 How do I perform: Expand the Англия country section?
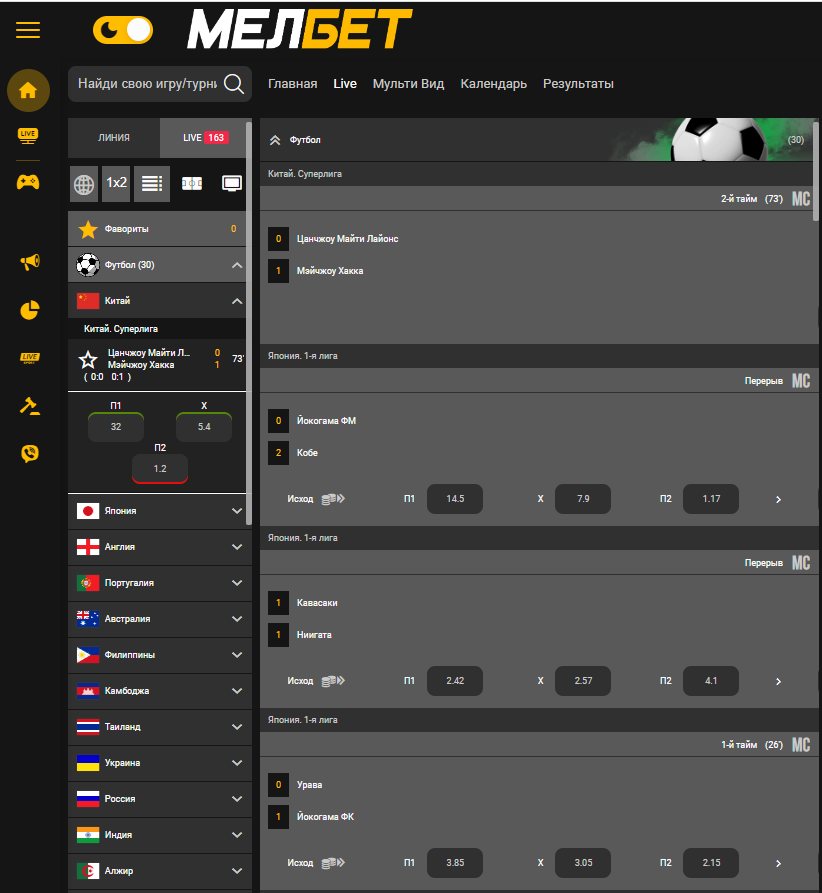tap(160, 547)
